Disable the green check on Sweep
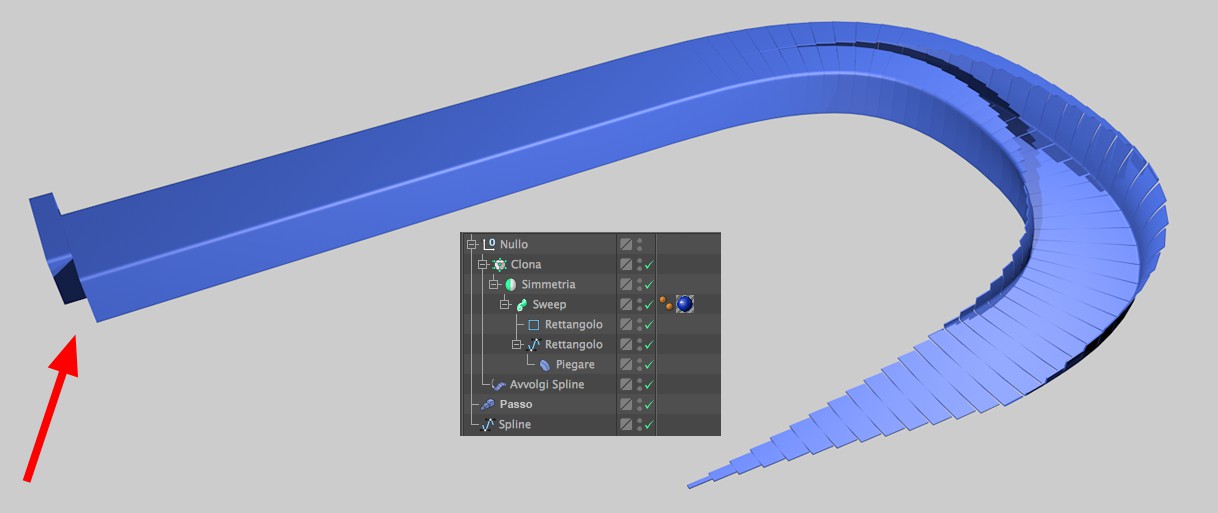The width and height of the screenshot is (1218, 513). [x=649, y=305]
